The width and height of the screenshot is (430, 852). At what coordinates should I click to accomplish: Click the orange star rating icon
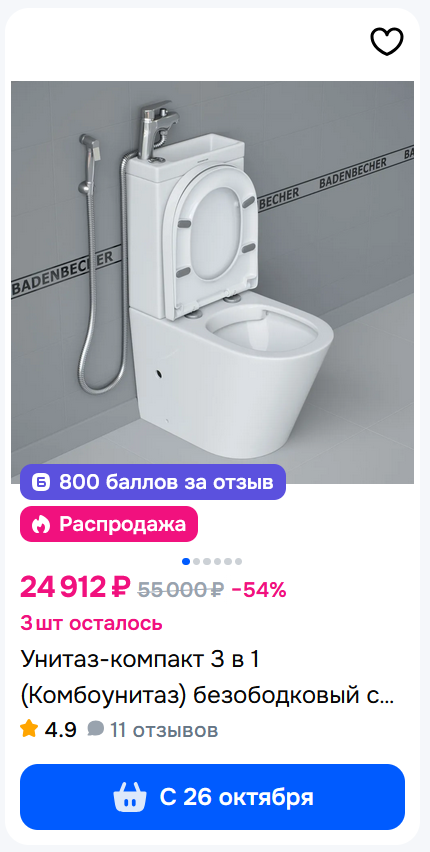pyautogui.click(x=29, y=729)
